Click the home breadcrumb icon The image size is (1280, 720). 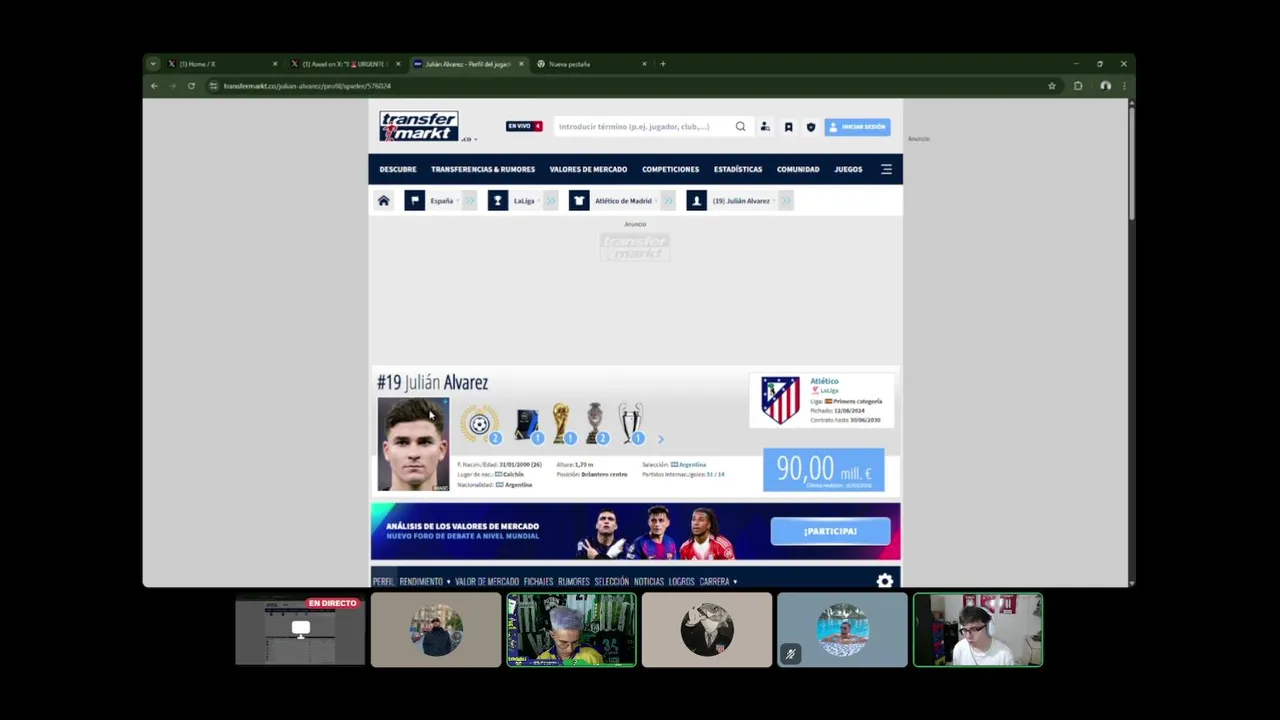(x=383, y=201)
